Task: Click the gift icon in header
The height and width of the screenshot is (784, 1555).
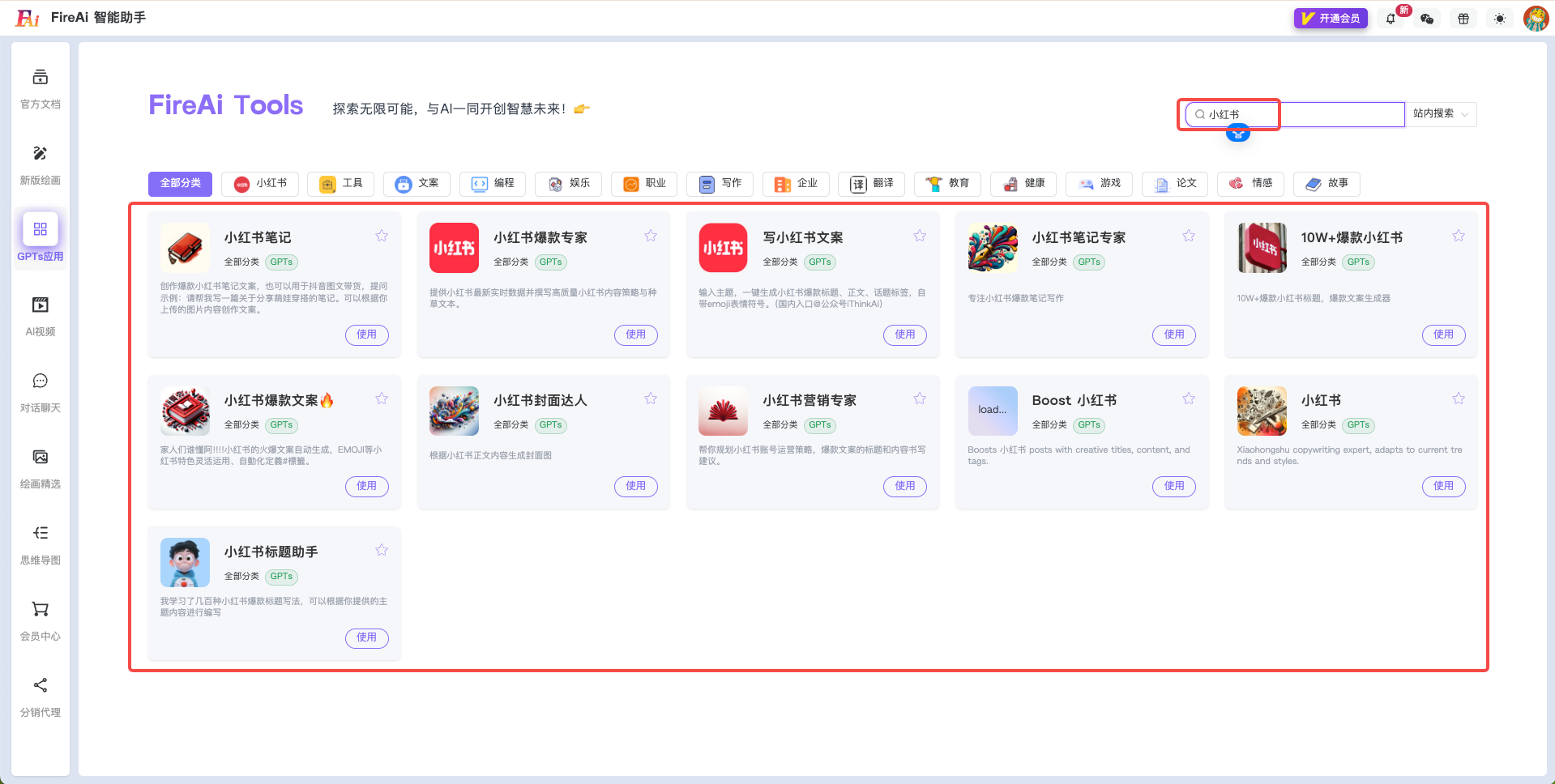Action: tap(1463, 19)
